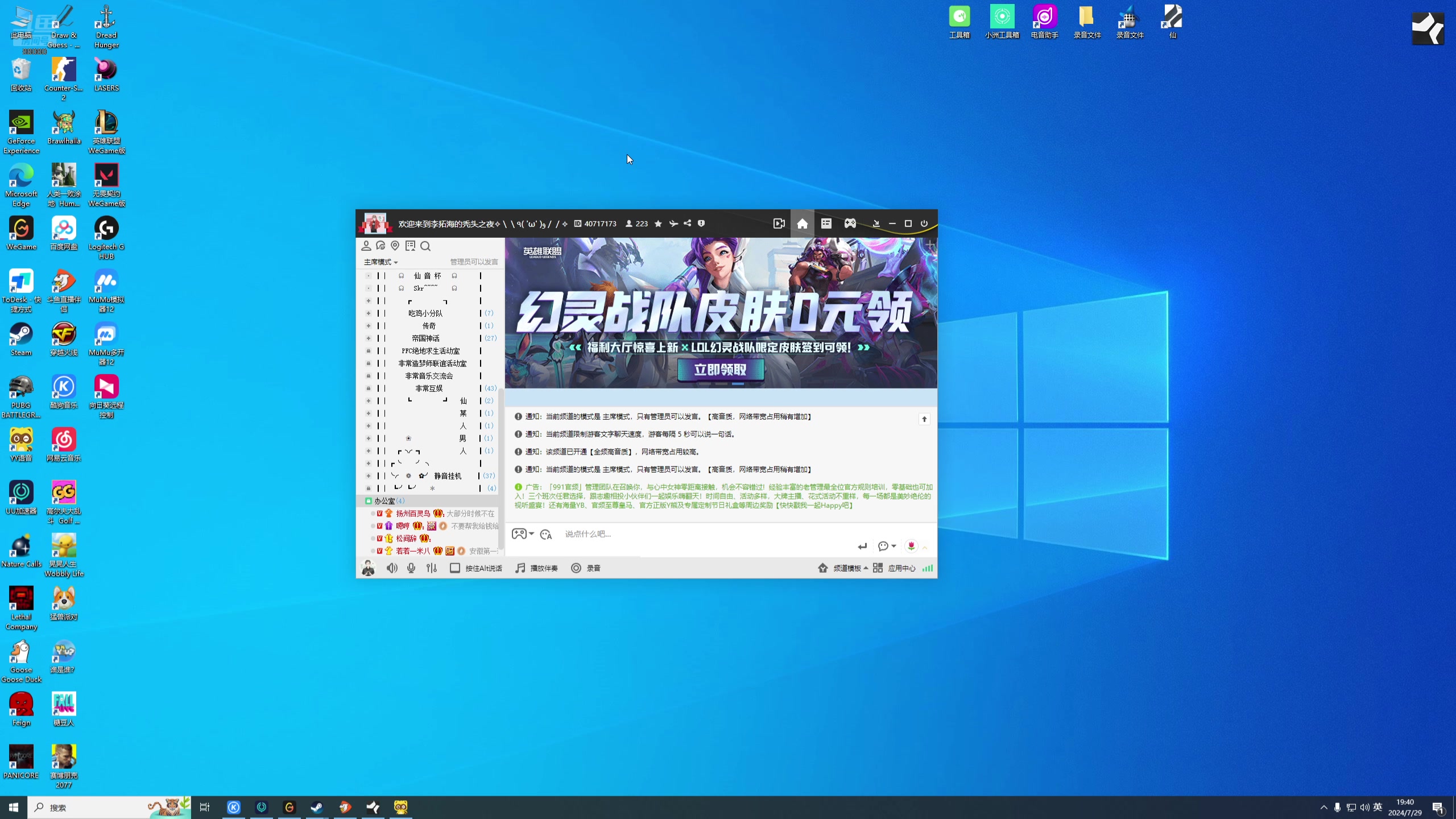This screenshot has width=1456, height=819.
Task: Select user 嗯哼 in member list
Action: pos(403,526)
